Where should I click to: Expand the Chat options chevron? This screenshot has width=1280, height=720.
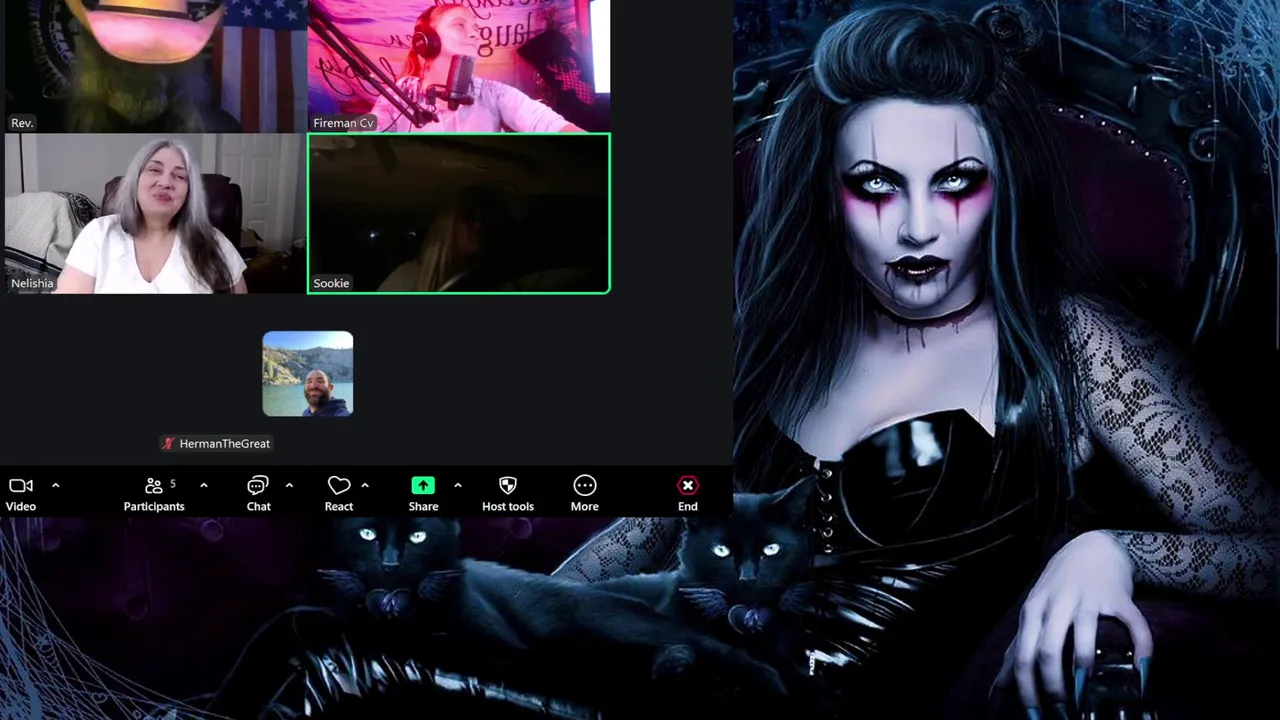click(289, 486)
